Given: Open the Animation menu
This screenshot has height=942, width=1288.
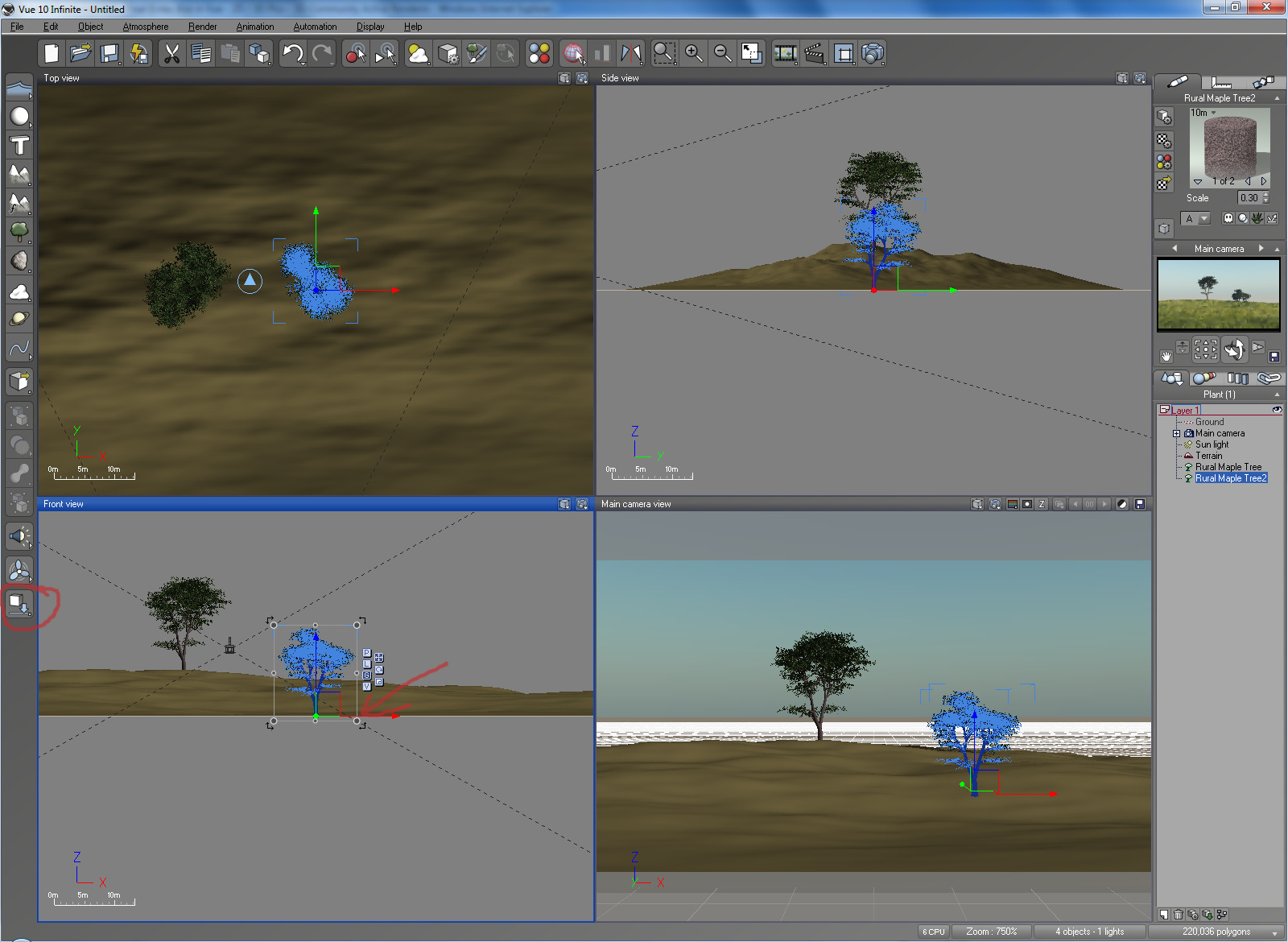Looking at the screenshot, I should point(255,27).
